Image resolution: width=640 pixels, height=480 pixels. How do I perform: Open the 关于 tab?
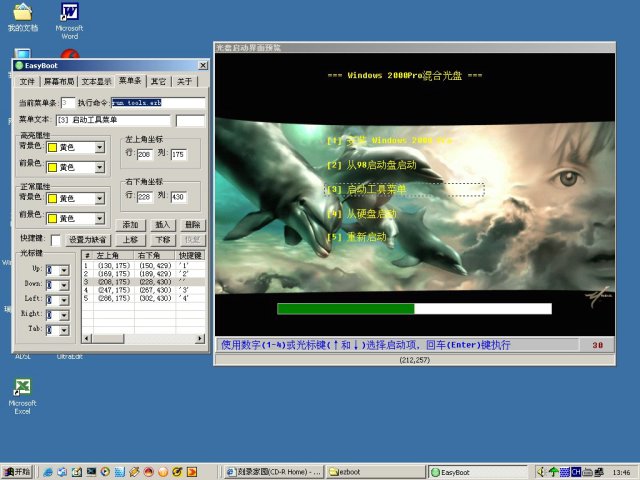click(184, 81)
